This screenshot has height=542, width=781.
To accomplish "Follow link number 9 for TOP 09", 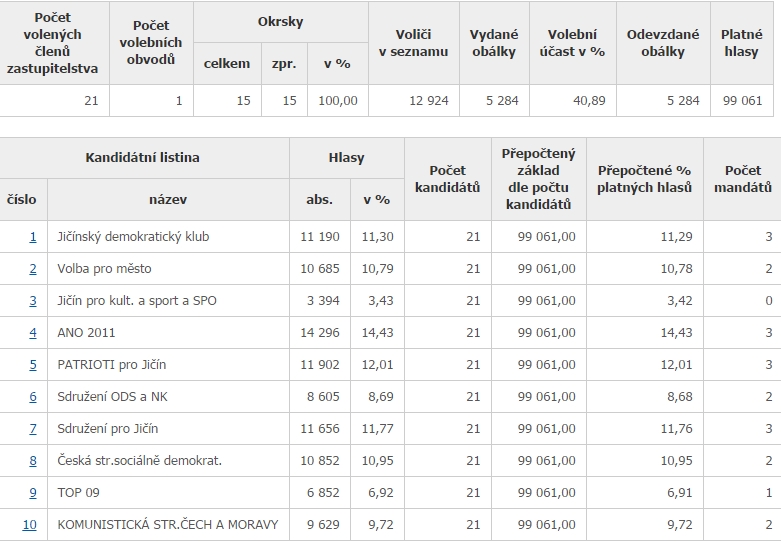I will click(x=33, y=493).
